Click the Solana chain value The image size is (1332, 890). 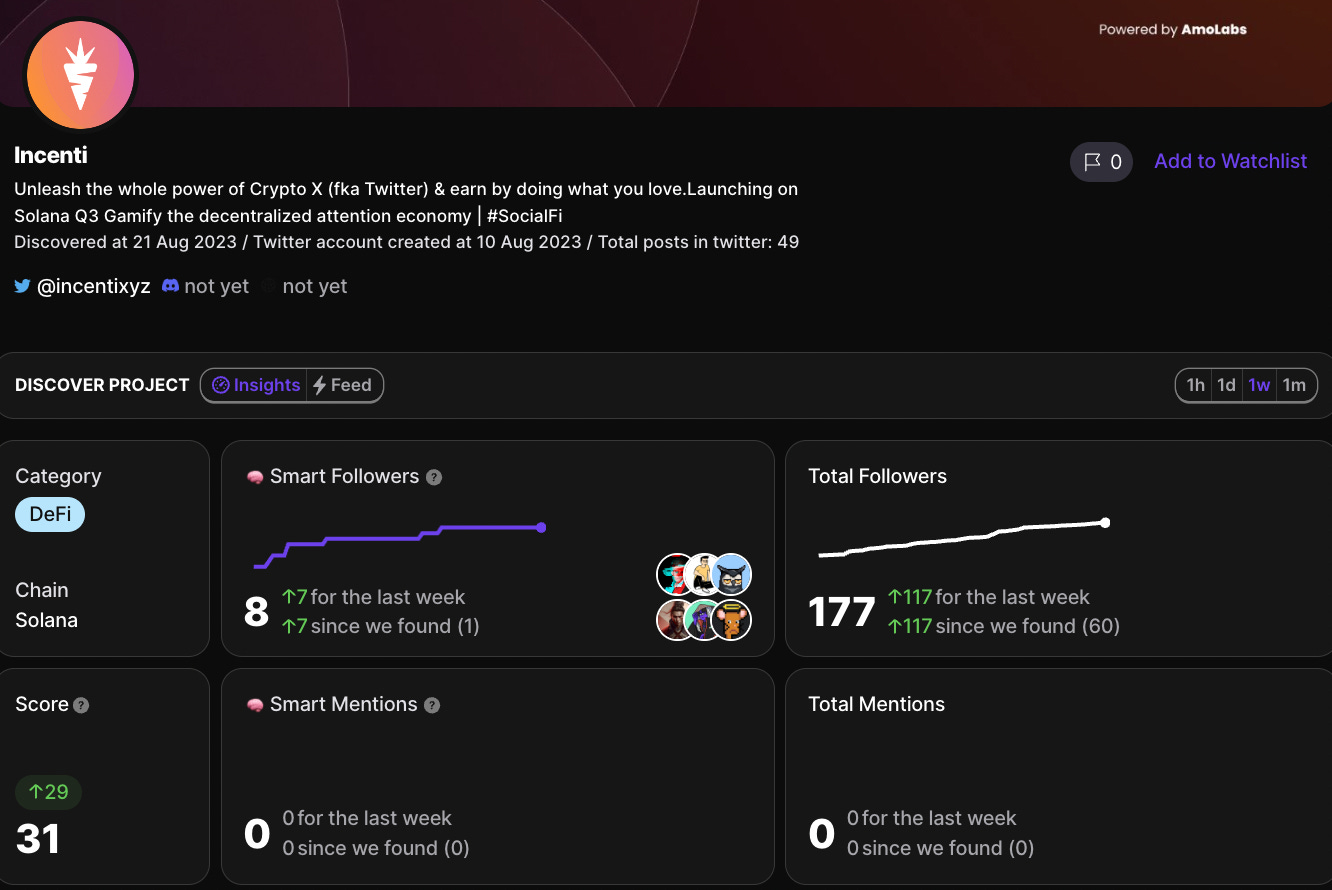click(x=46, y=620)
